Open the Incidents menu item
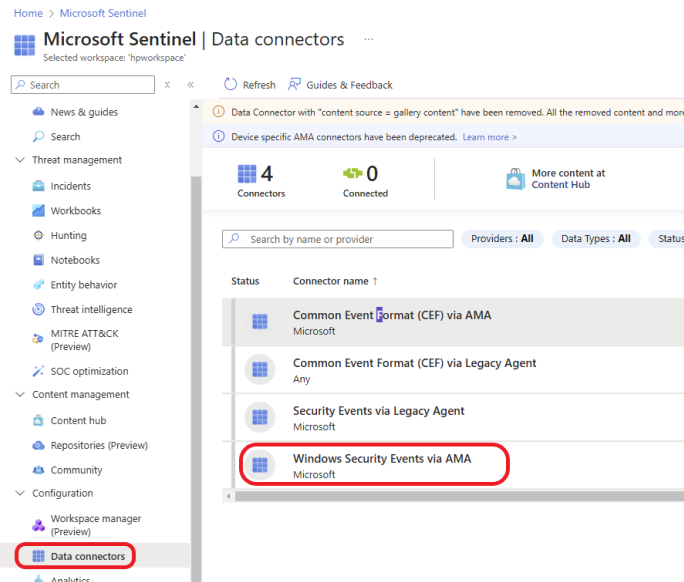 (71, 186)
